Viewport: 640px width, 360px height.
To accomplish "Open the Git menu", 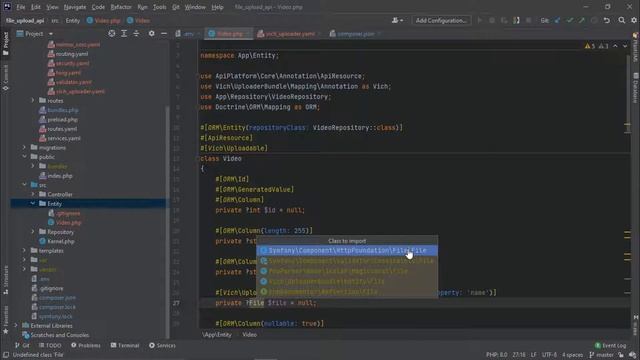I will click(x=176, y=7).
